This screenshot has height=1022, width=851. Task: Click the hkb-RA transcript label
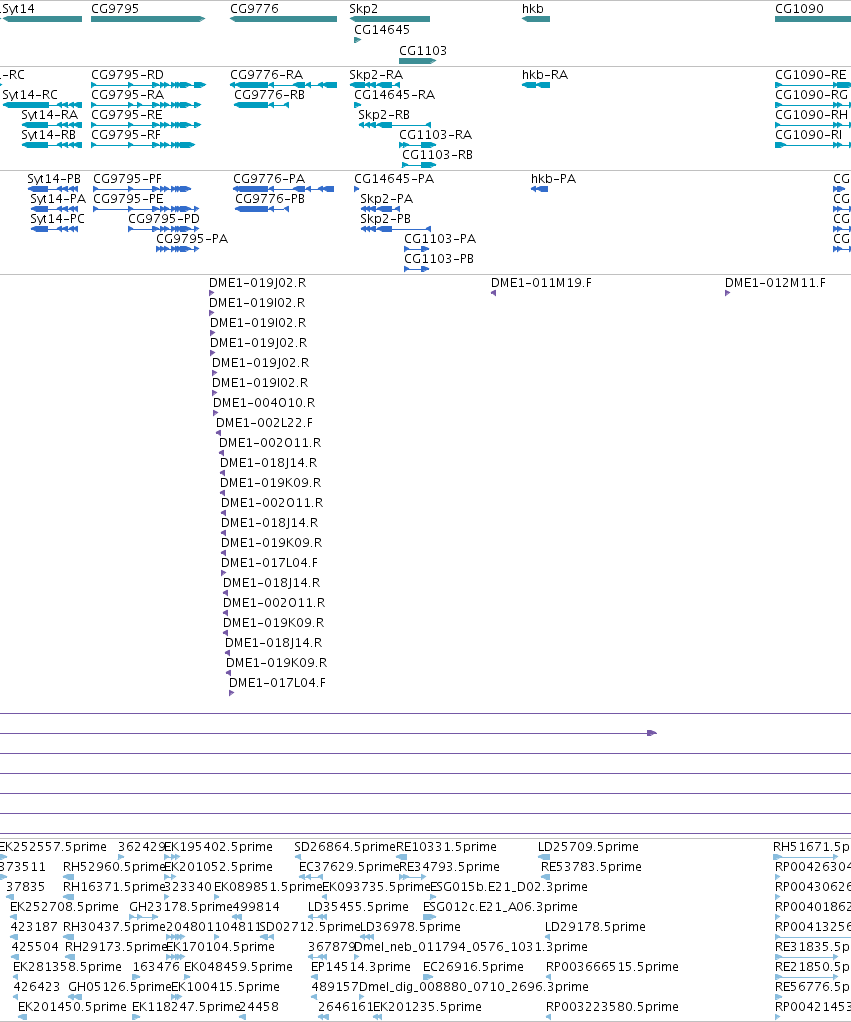(545, 75)
